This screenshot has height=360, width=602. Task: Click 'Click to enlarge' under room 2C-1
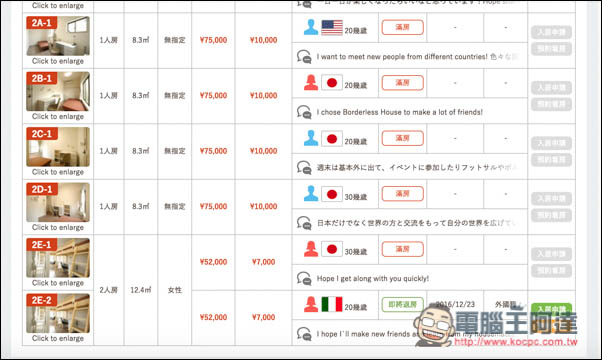point(58,172)
